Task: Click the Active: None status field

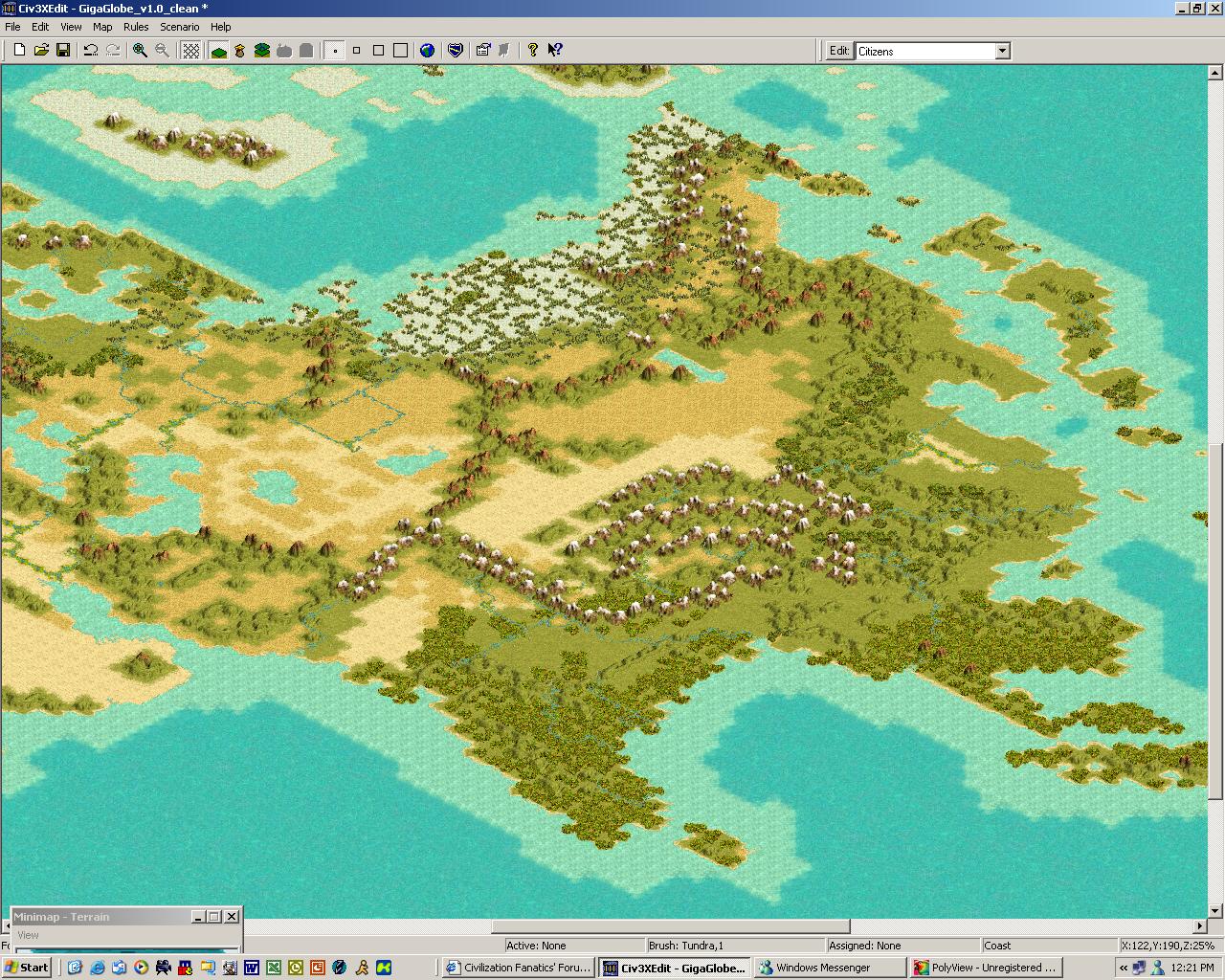Action: tap(573, 946)
